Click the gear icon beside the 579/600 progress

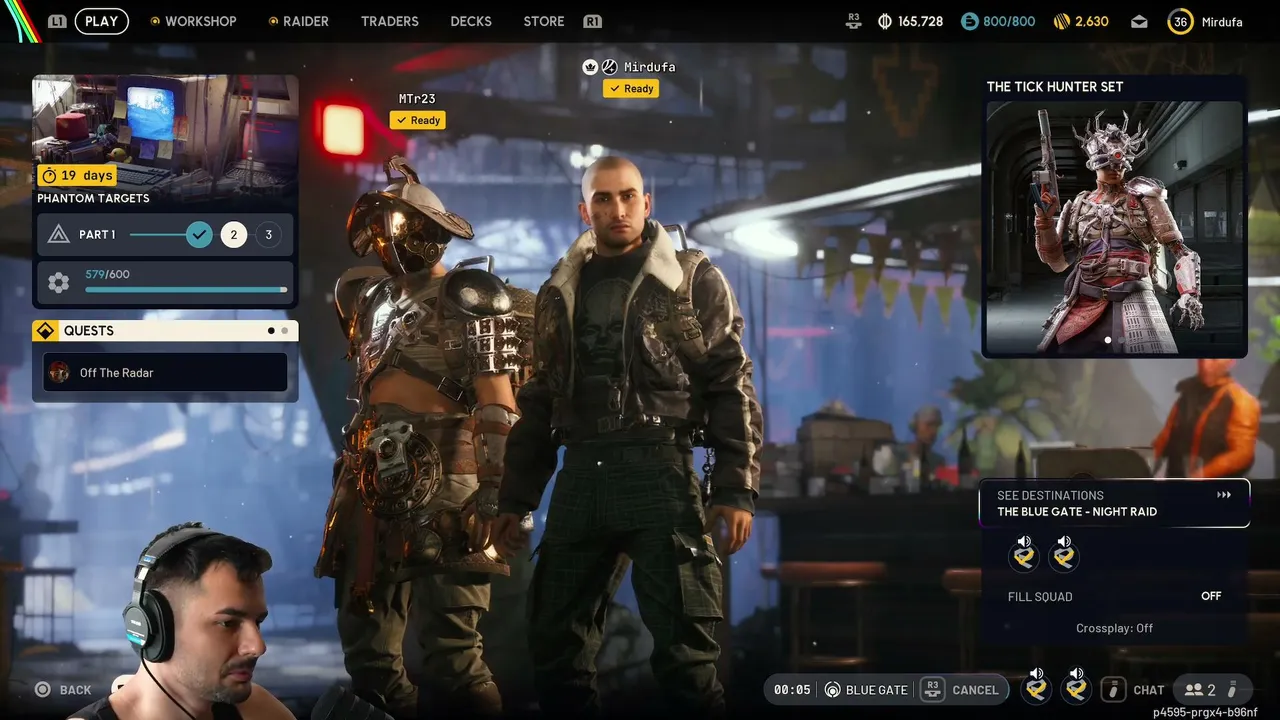[59, 283]
